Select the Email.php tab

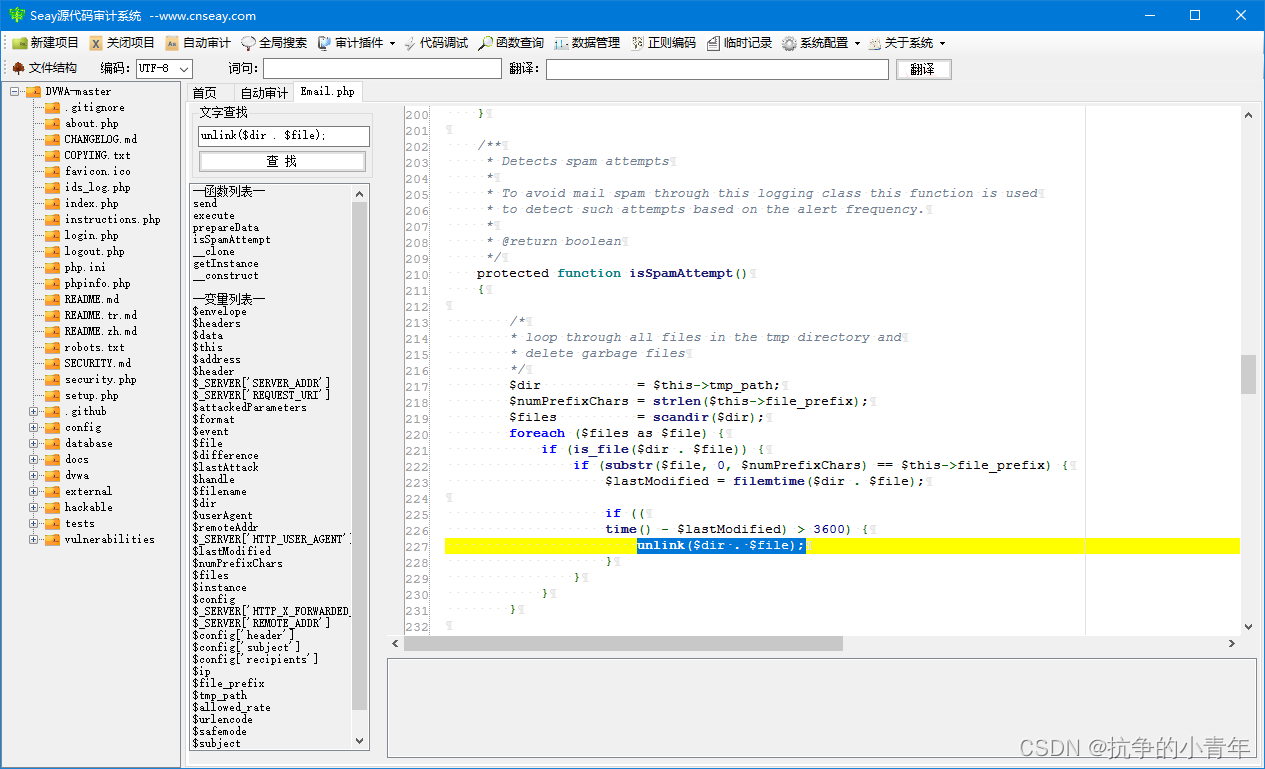click(x=328, y=92)
